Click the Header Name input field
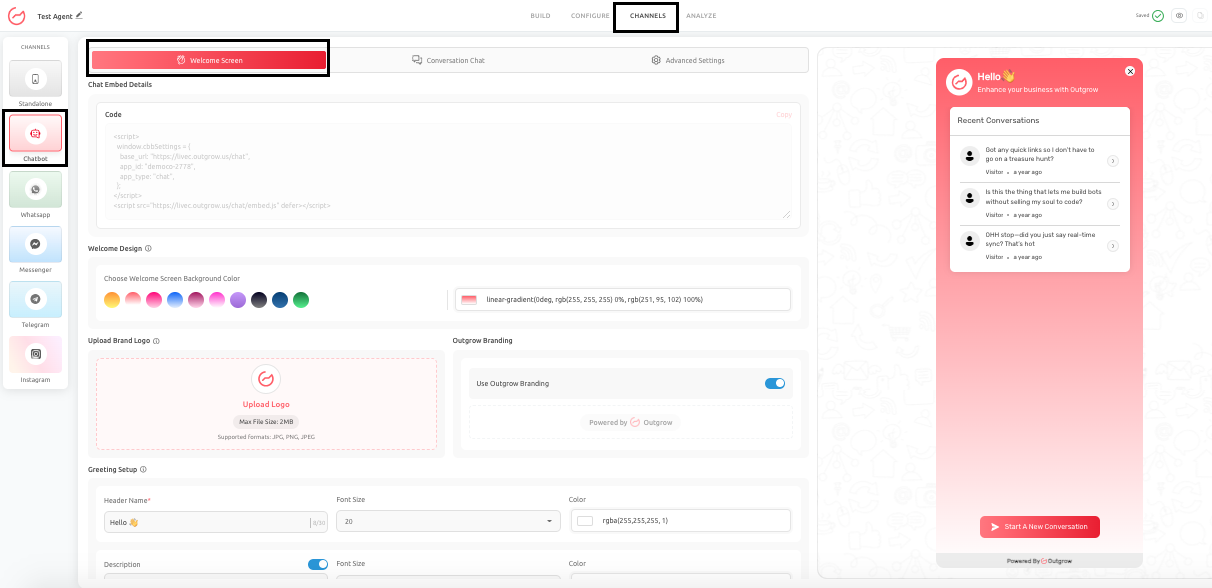This screenshot has width=1212, height=588. tap(216, 522)
